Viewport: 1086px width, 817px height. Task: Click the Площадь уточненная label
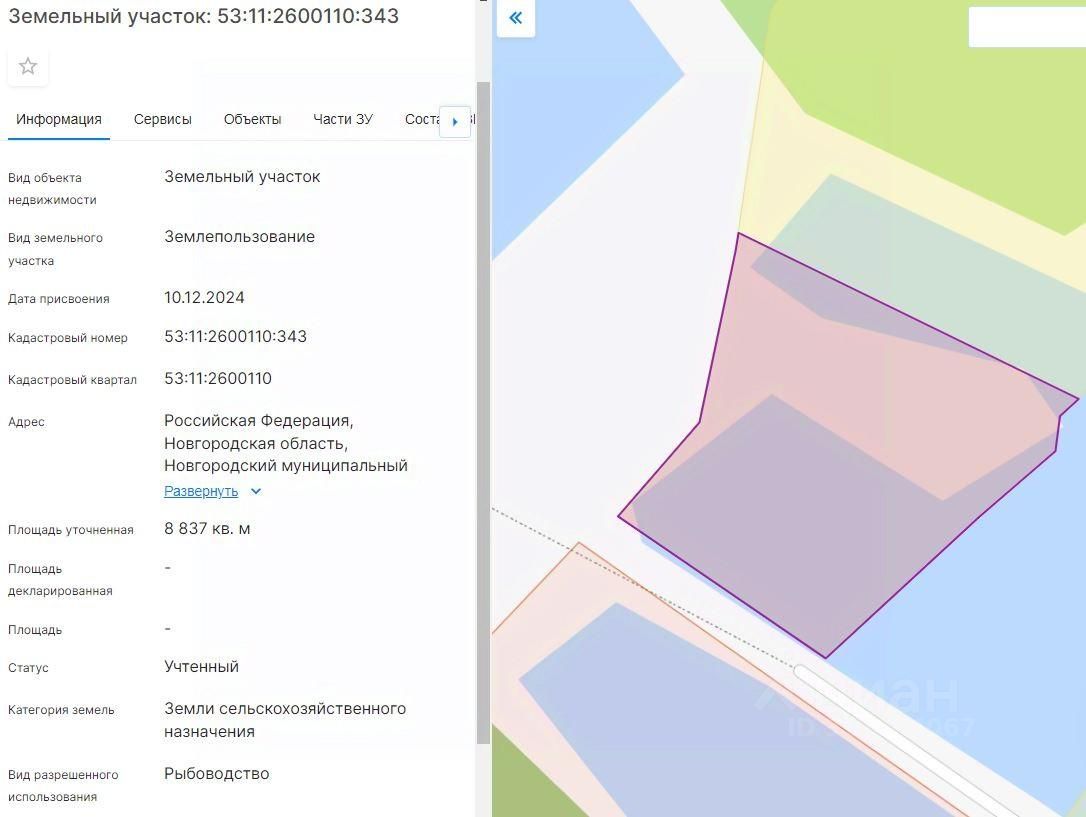tap(71, 530)
